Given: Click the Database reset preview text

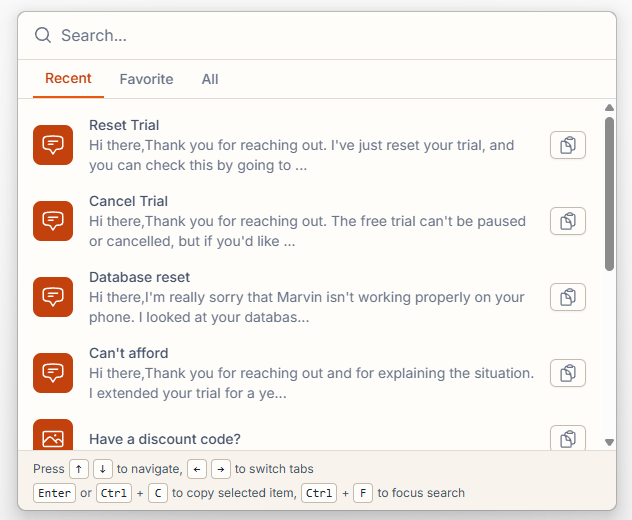Looking at the screenshot, I should click(306, 307).
